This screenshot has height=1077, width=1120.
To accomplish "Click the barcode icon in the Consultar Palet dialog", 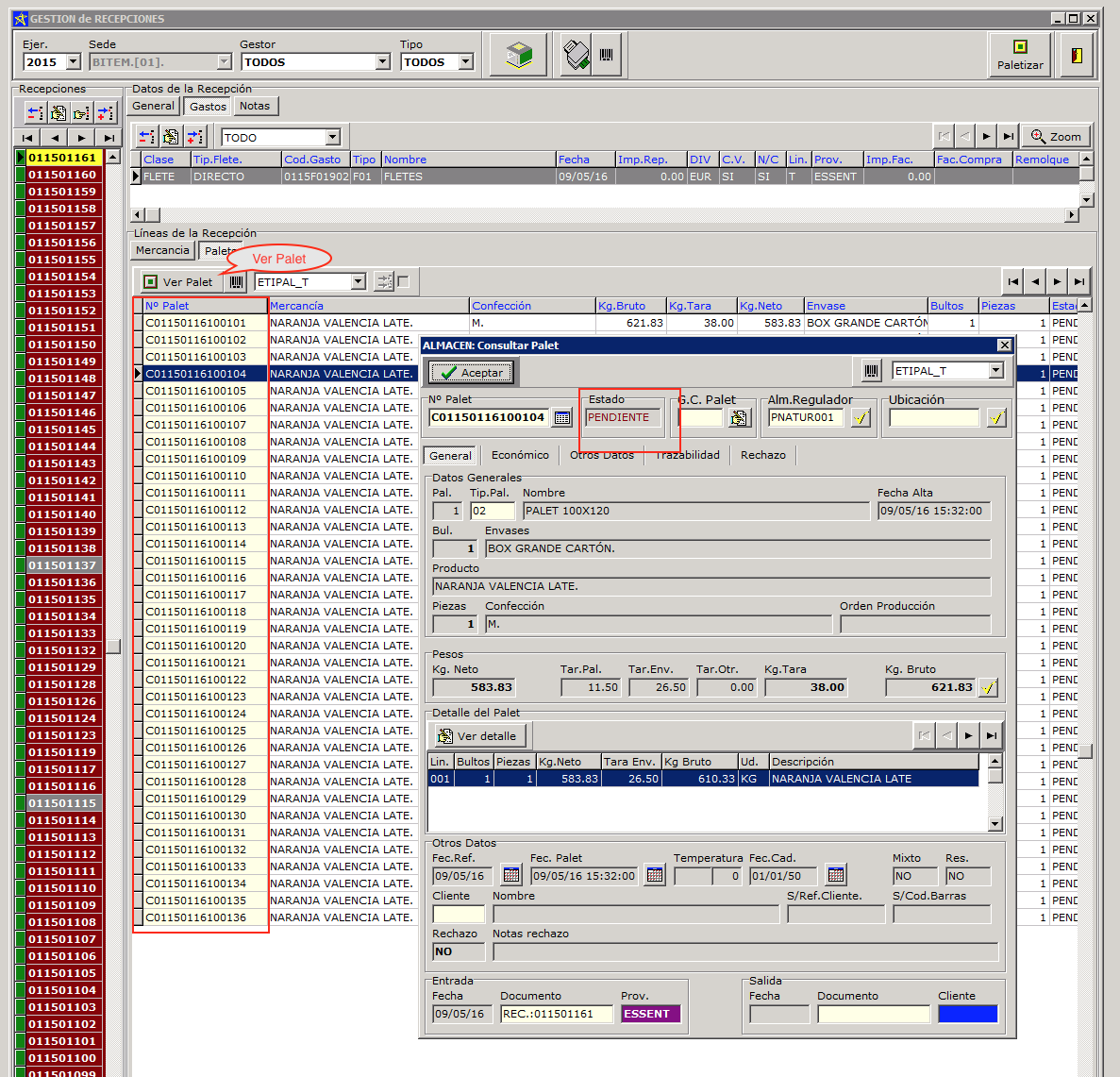I will pos(871,372).
